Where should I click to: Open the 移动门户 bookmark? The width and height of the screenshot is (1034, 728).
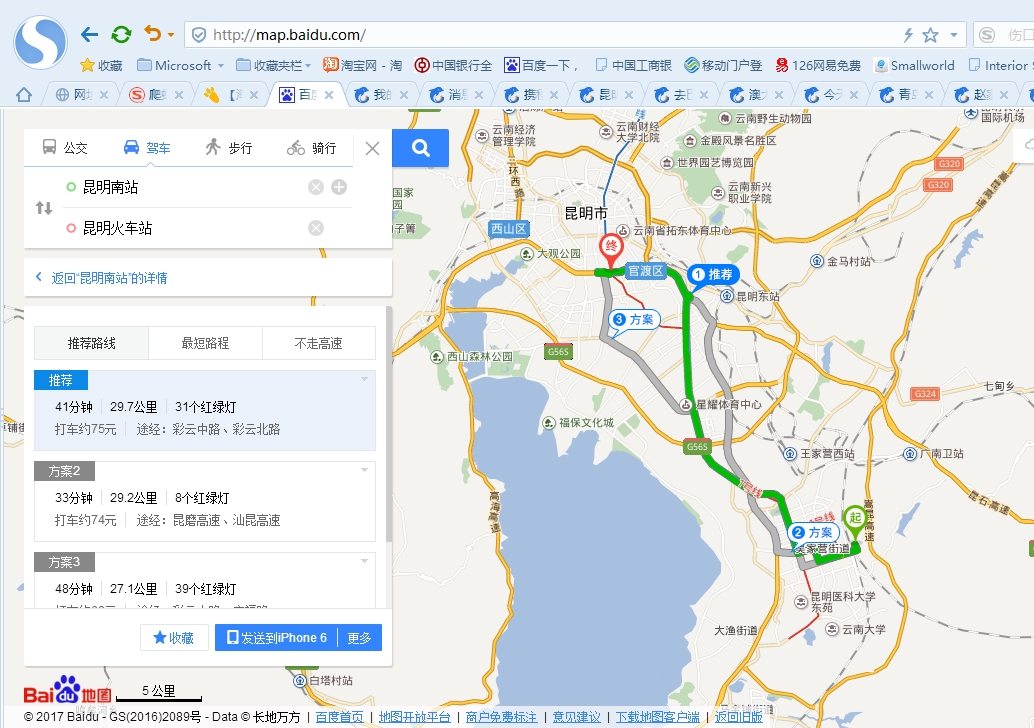point(723,65)
